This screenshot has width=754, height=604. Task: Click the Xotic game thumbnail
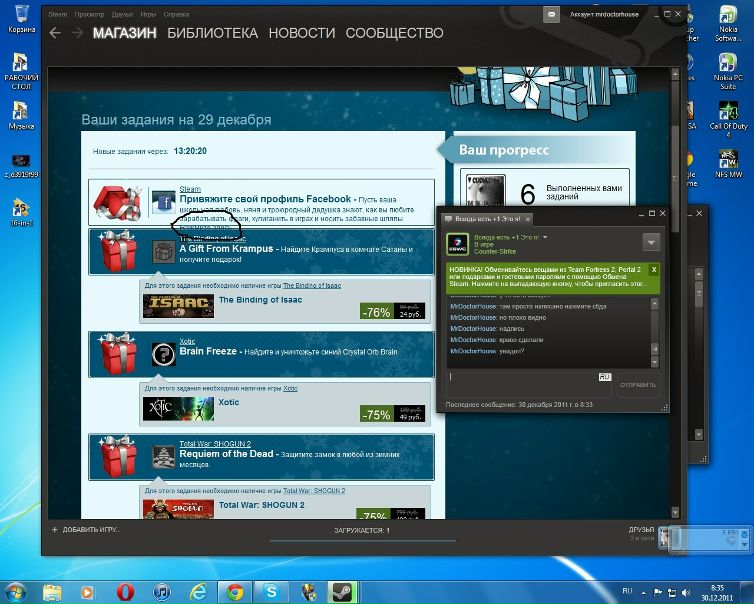[178, 410]
